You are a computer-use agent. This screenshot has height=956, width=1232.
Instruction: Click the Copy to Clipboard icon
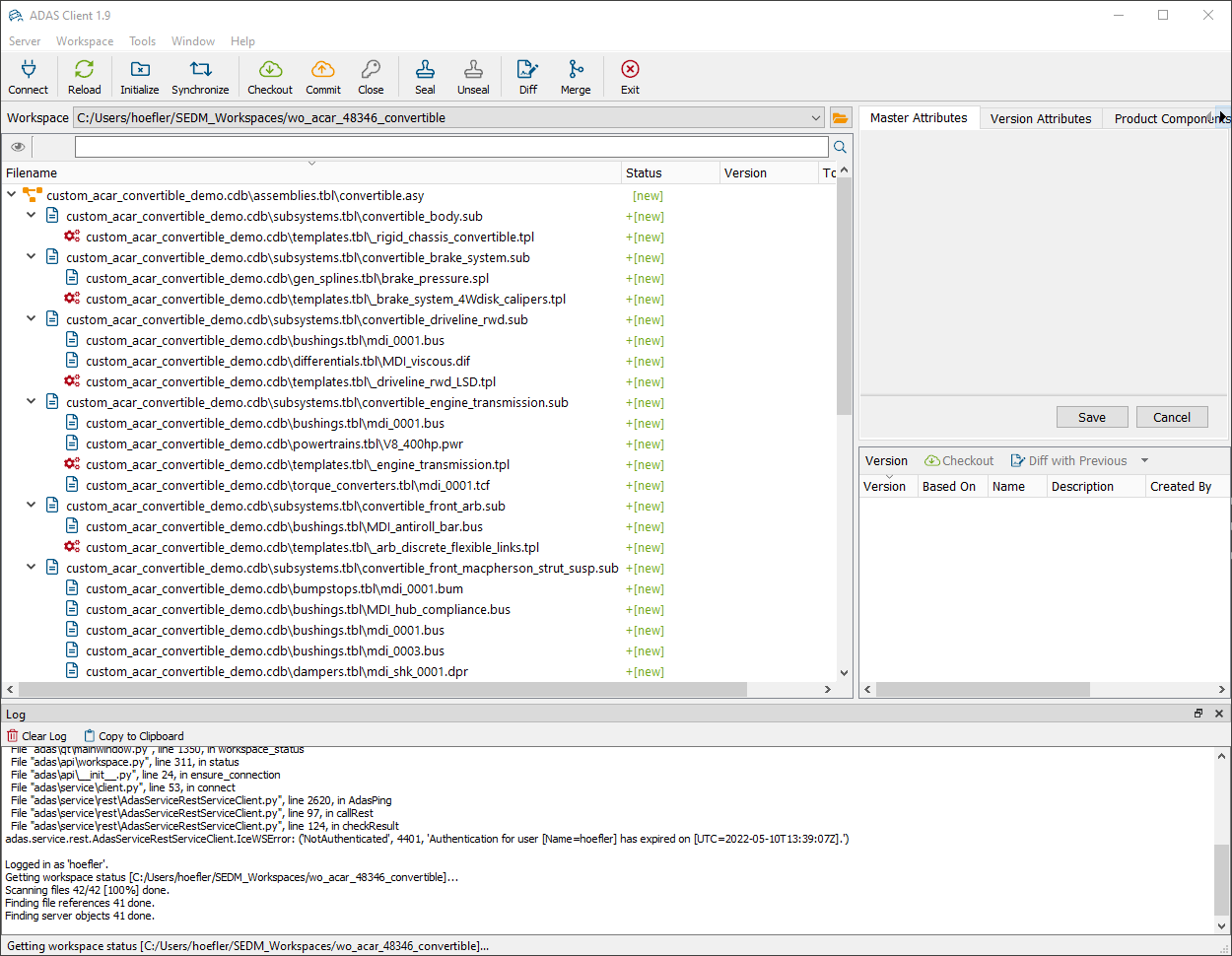[90, 736]
